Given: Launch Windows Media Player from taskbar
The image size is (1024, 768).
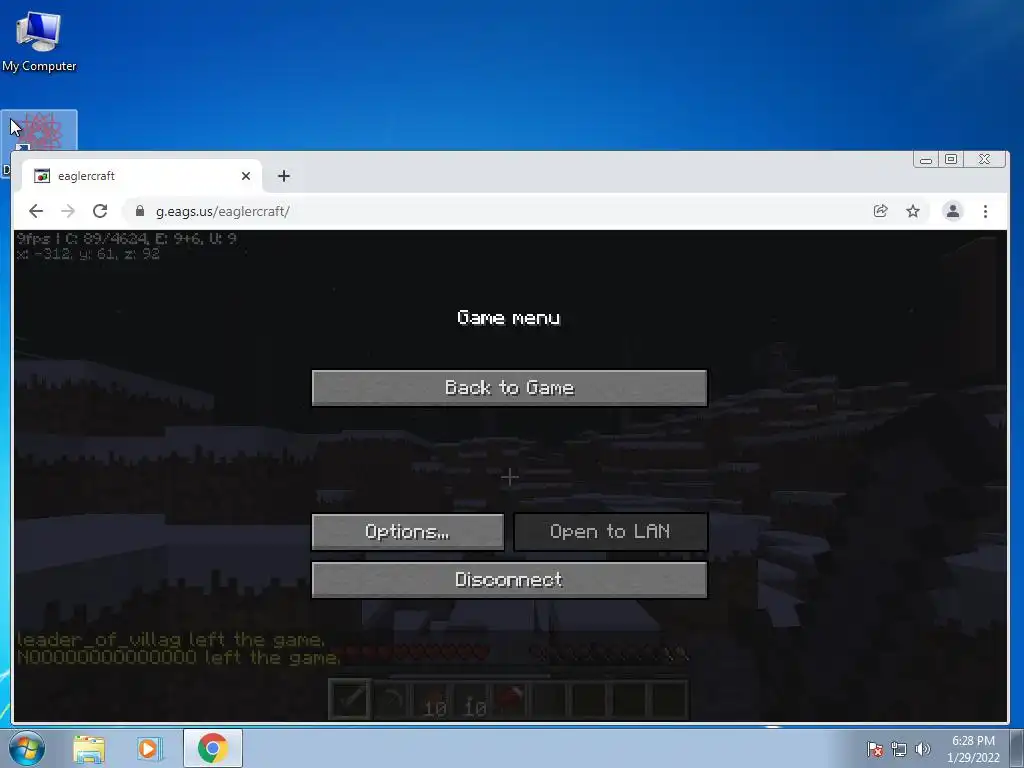Looking at the screenshot, I should (150, 749).
